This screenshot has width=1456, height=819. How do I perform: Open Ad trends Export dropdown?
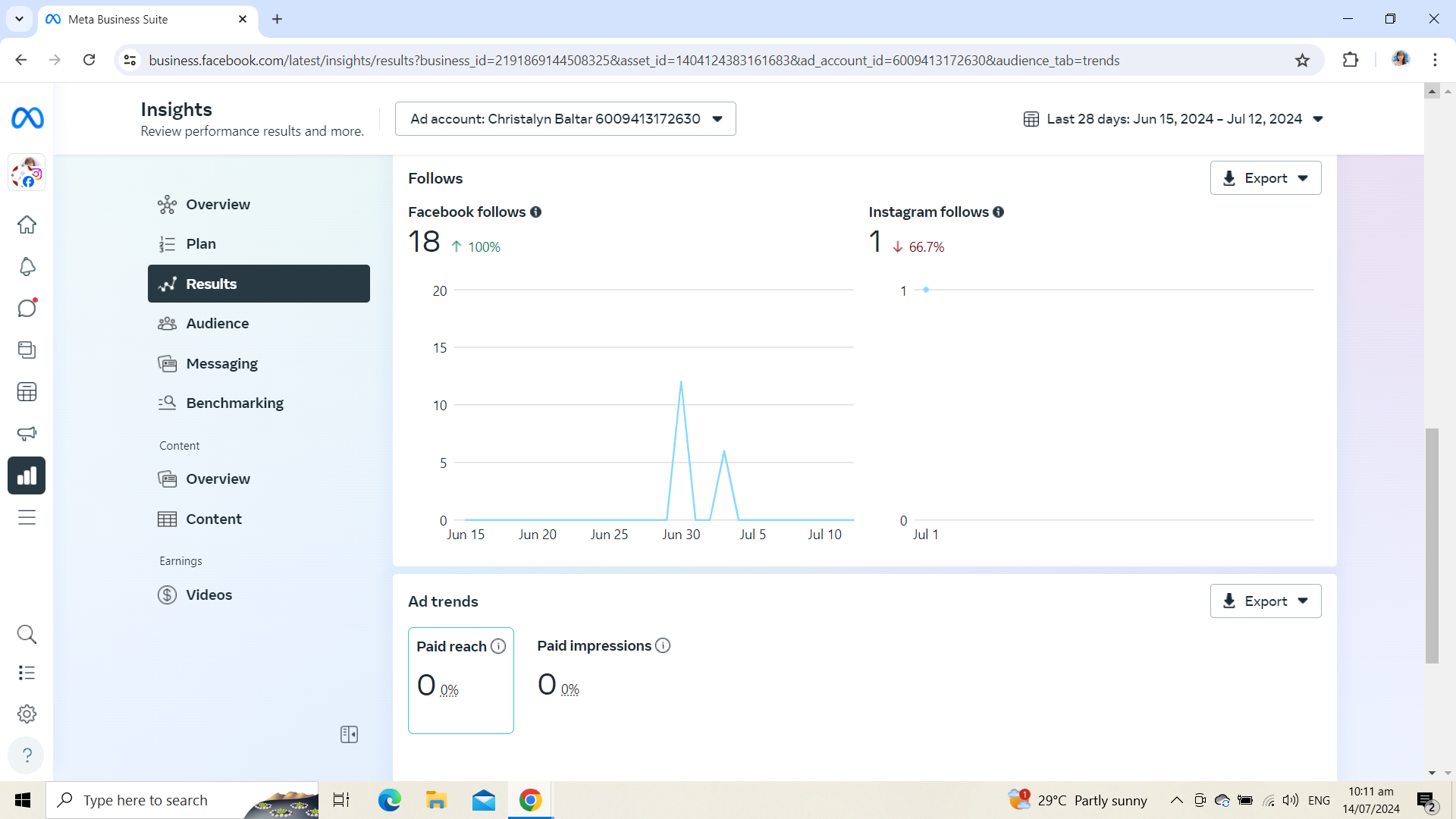pyautogui.click(x=1266, y=601)
